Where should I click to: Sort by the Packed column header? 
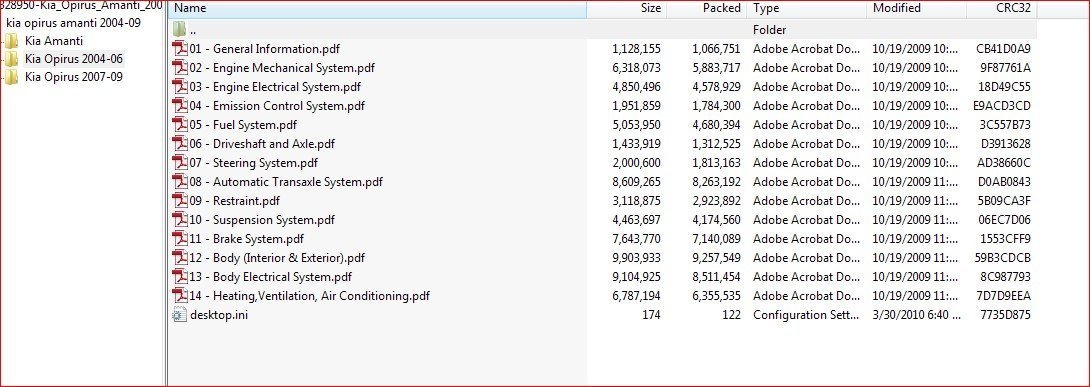pos(707,9)
